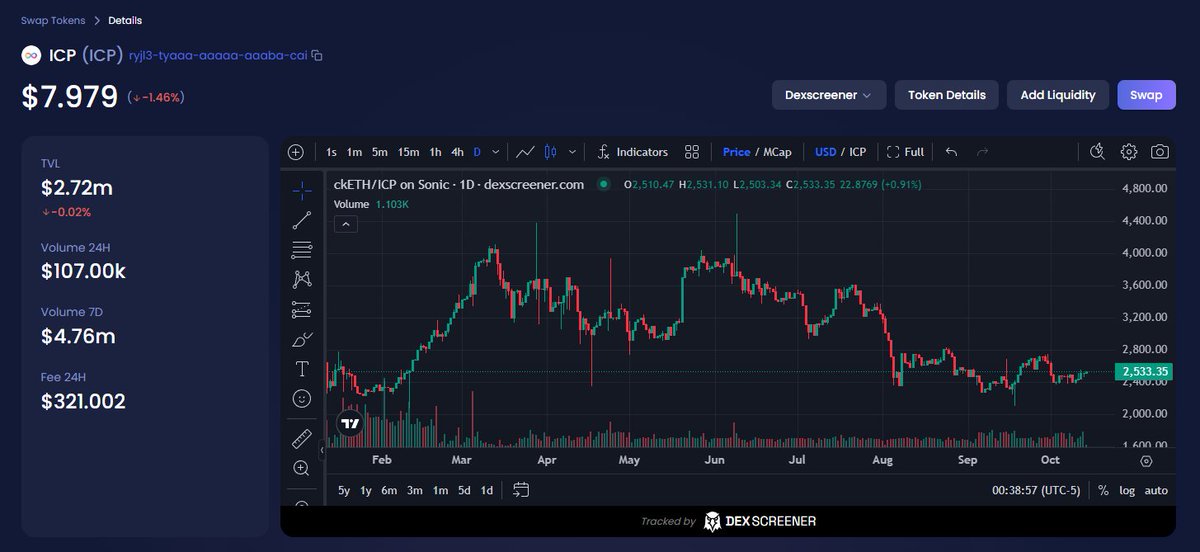Viewport: 1200px width, 552px height.
Task: Undo the last chart action
Action: 951,152
